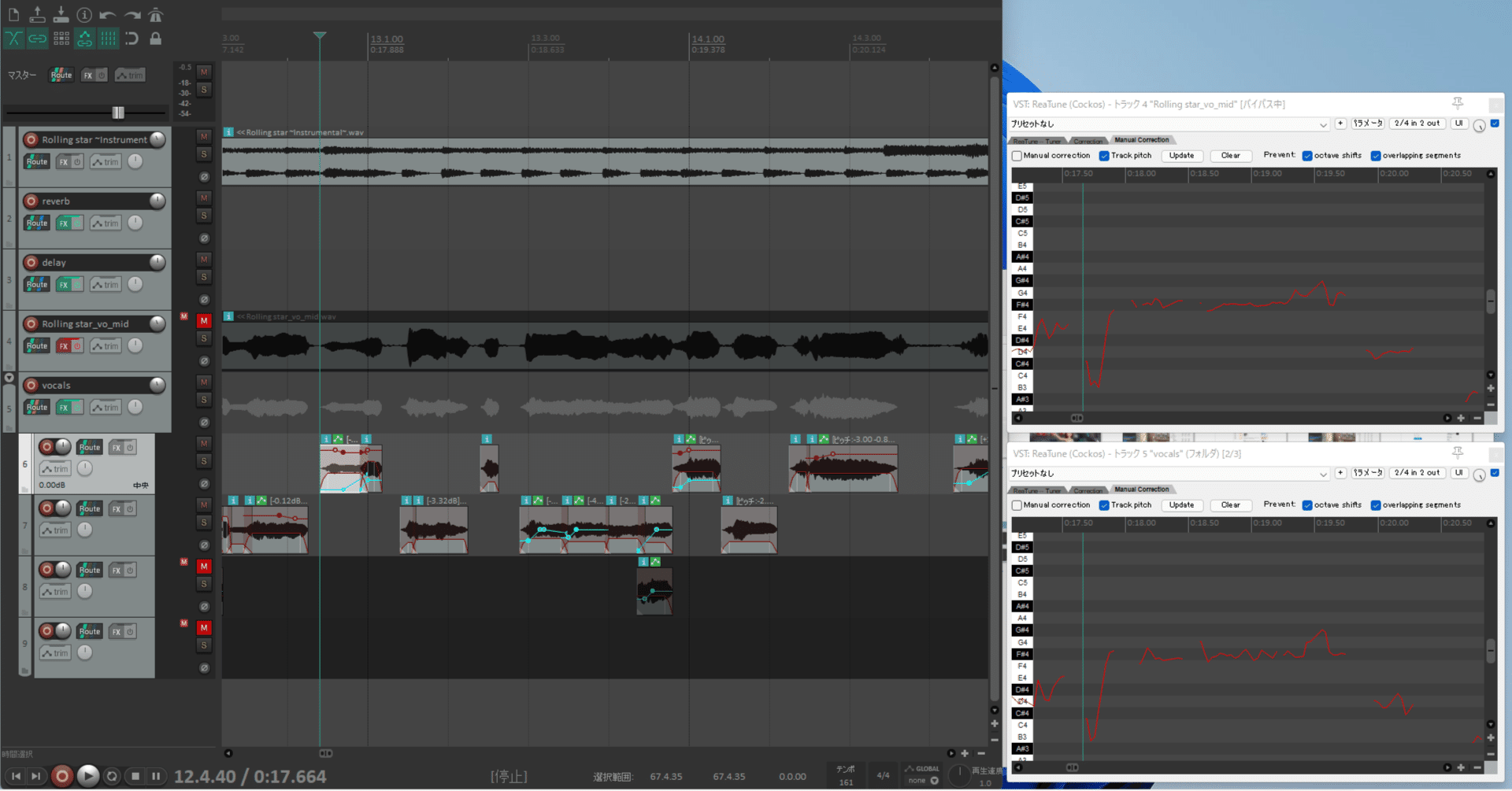Switch to the Correction tab in track 4 ReaTune
The image size is (1512, 791).
pos(1088,142)
